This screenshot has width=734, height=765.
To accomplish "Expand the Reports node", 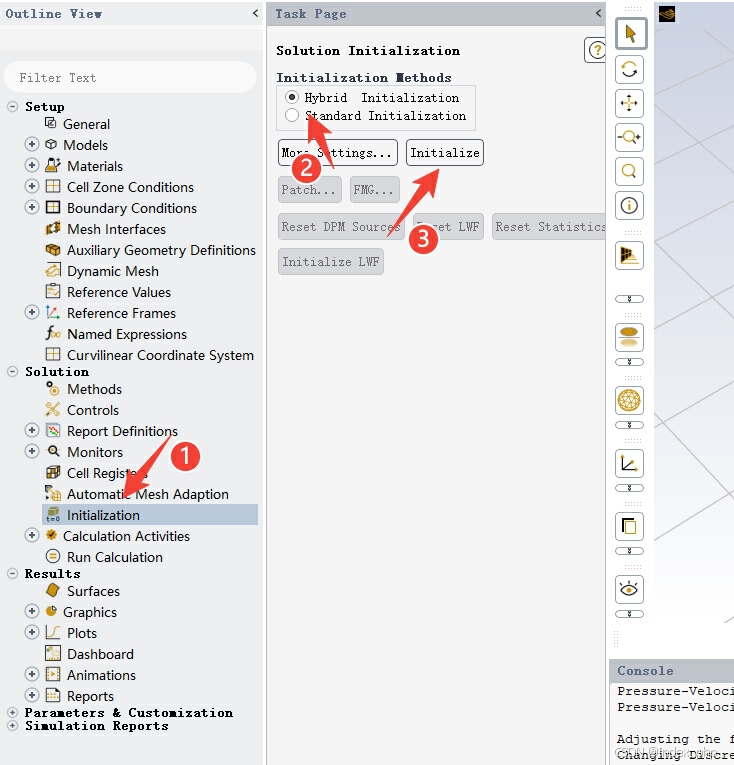I will pos(32,695).
